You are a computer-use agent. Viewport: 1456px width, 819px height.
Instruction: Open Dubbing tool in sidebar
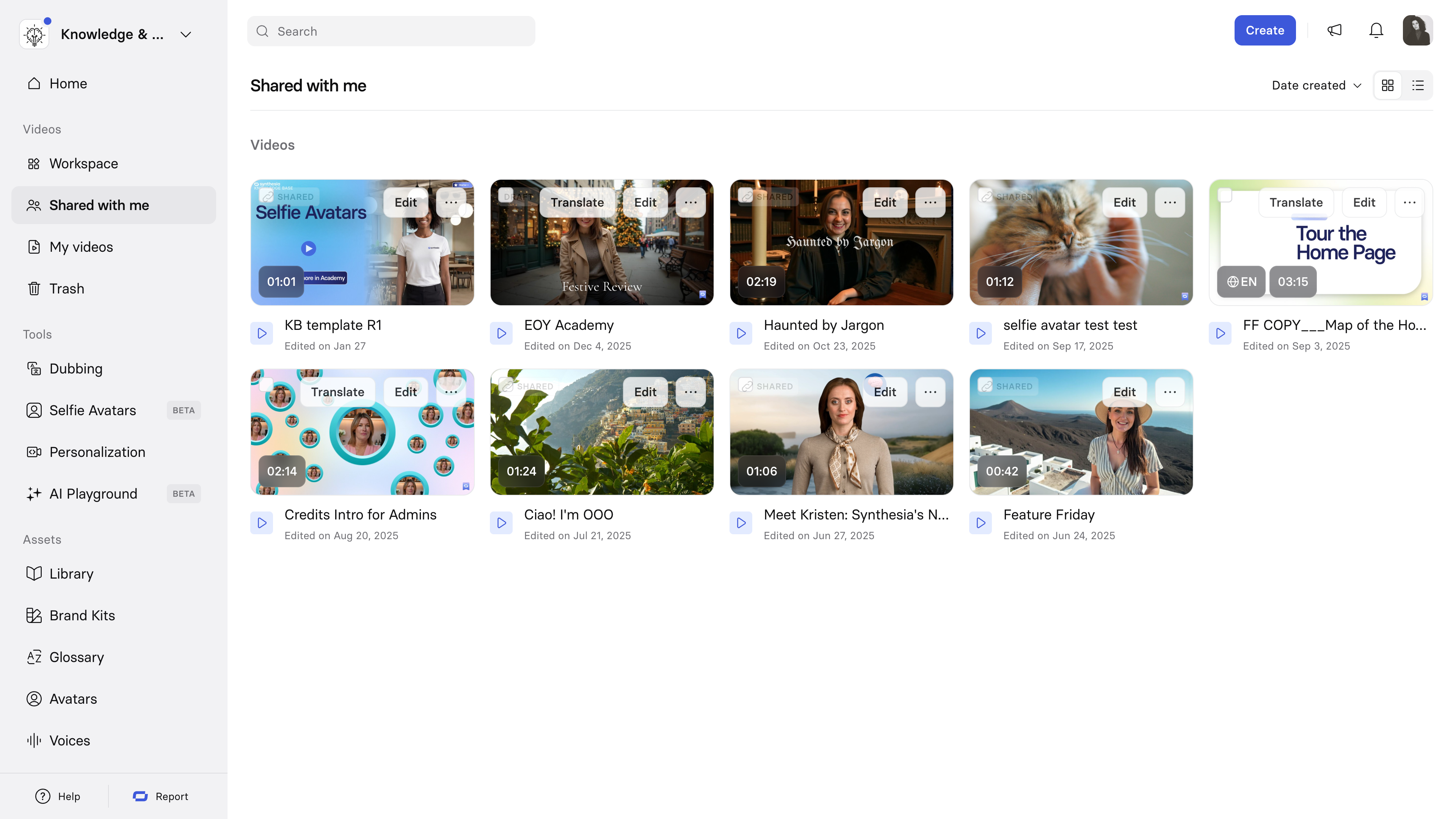point(76,369)
